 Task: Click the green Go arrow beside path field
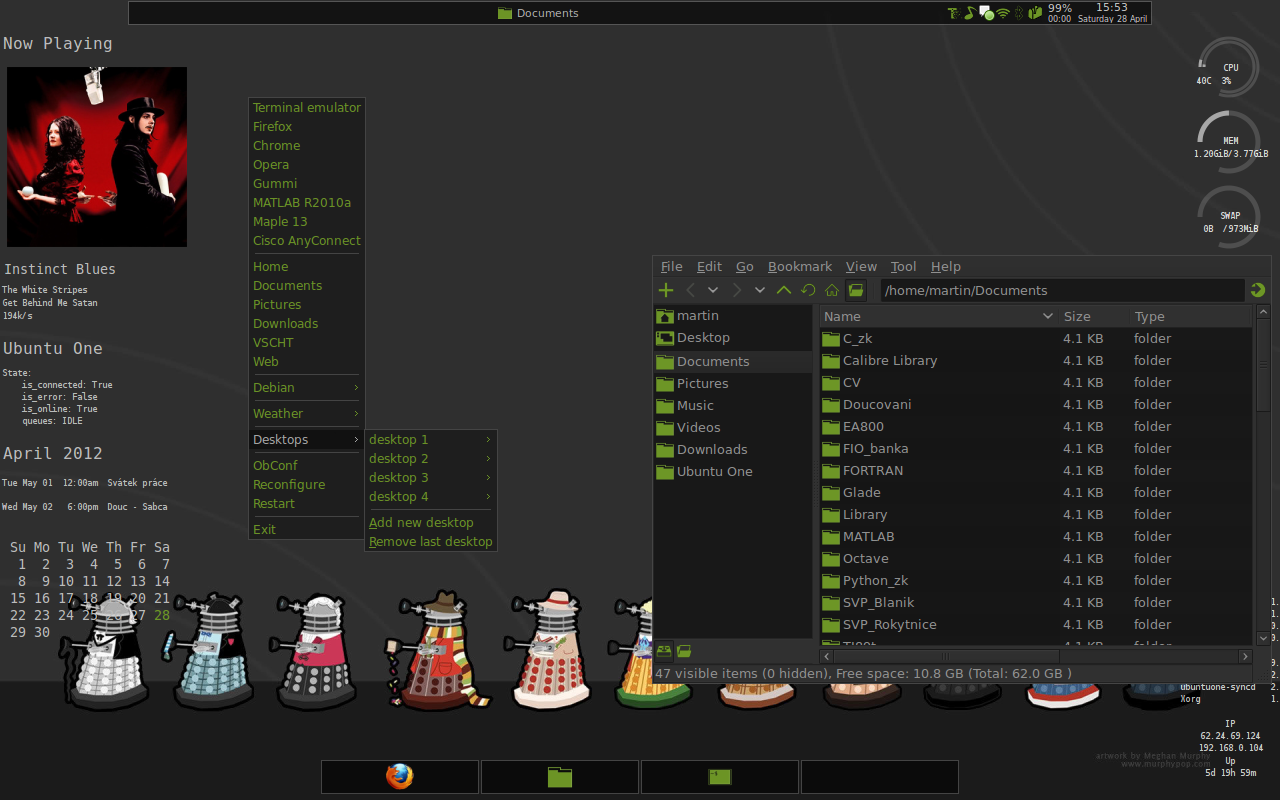click(x=1258, y=290)
